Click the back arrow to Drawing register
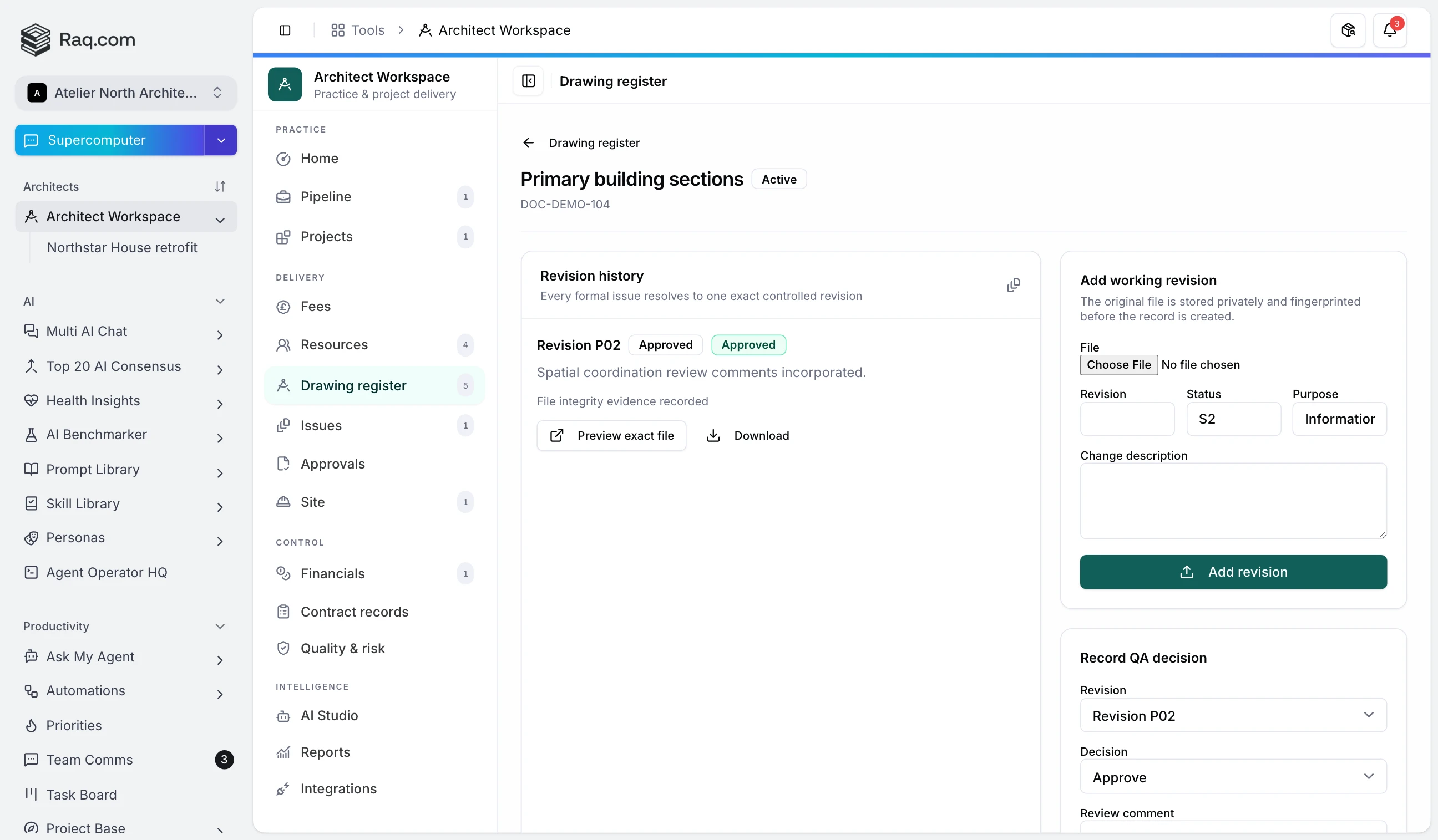The width and height of the screenshot is (1438, 840). pos(528,142)
